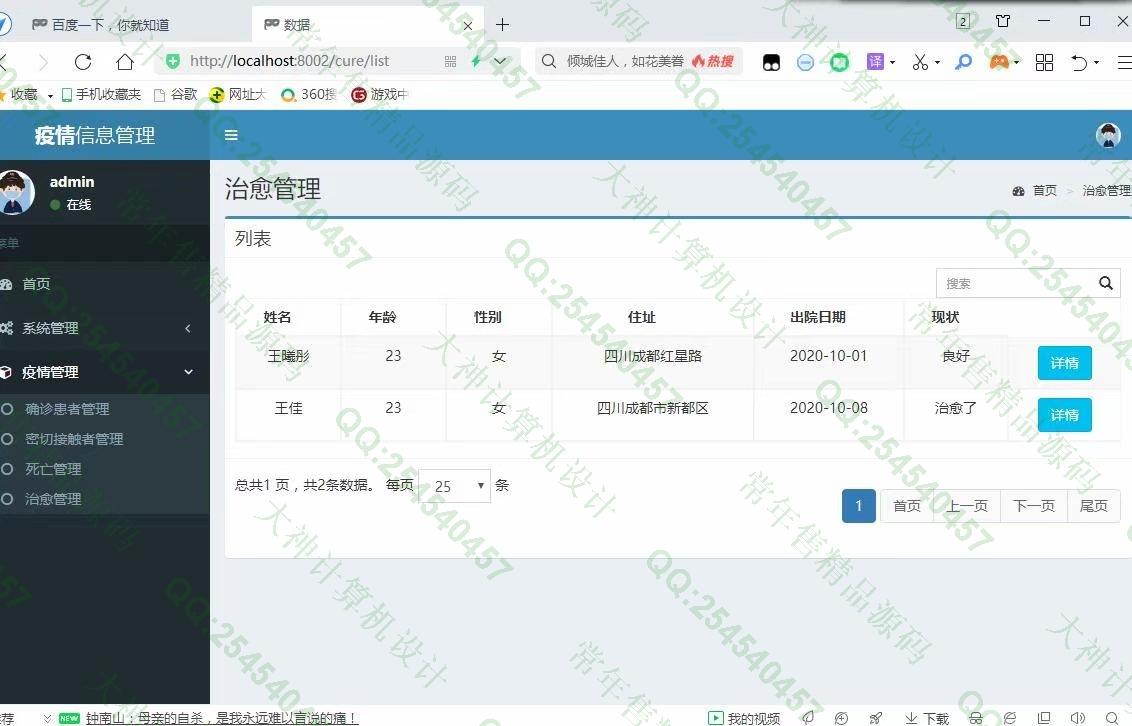Click the 首页 dashboard icon in sidebar
The width and height of the screenshot is (1132, 726).
pyautogui.click(x=6, y=284)
